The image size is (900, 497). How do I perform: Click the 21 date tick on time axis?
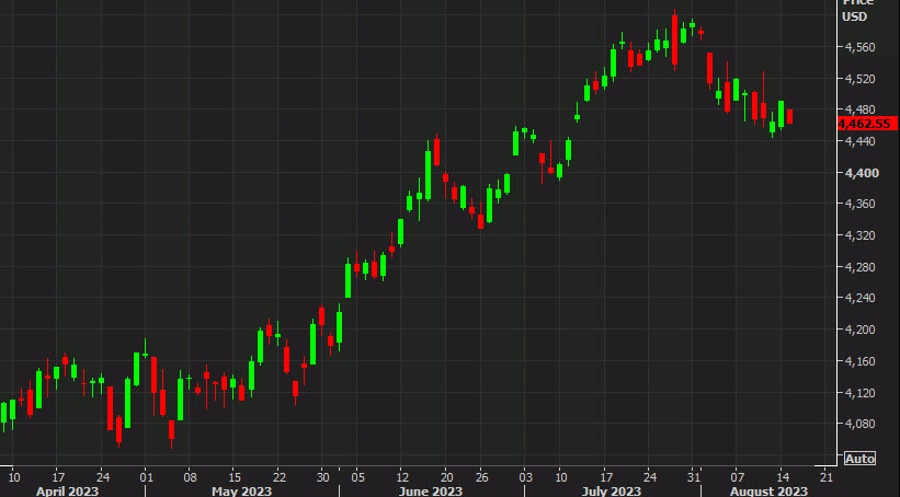coord(826,477)
